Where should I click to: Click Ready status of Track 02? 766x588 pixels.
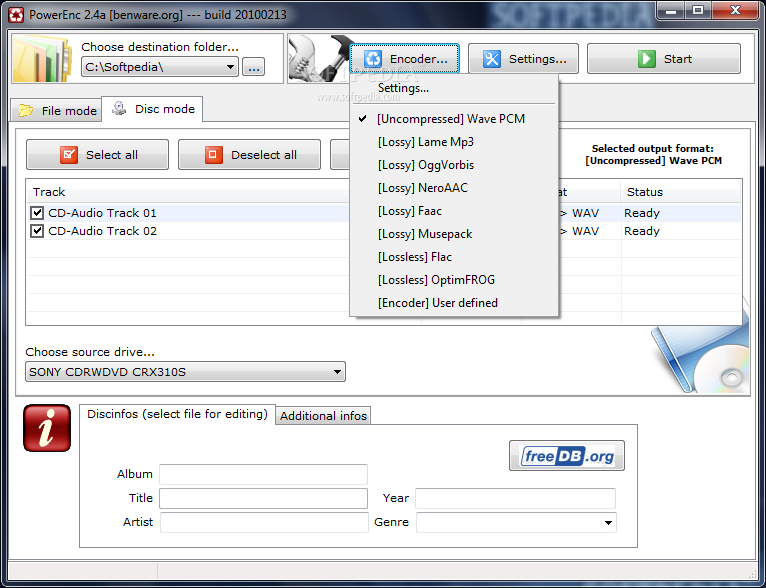point(642,231)
